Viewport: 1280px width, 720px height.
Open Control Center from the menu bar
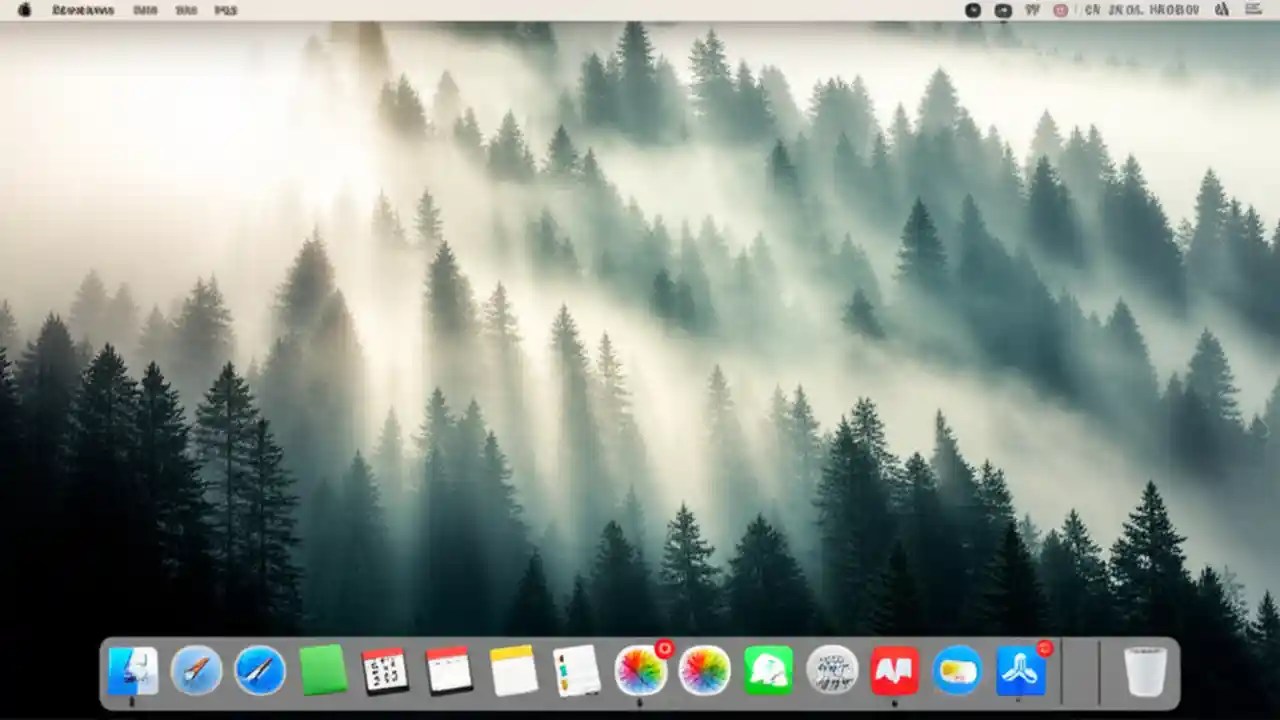(1252, 10)
